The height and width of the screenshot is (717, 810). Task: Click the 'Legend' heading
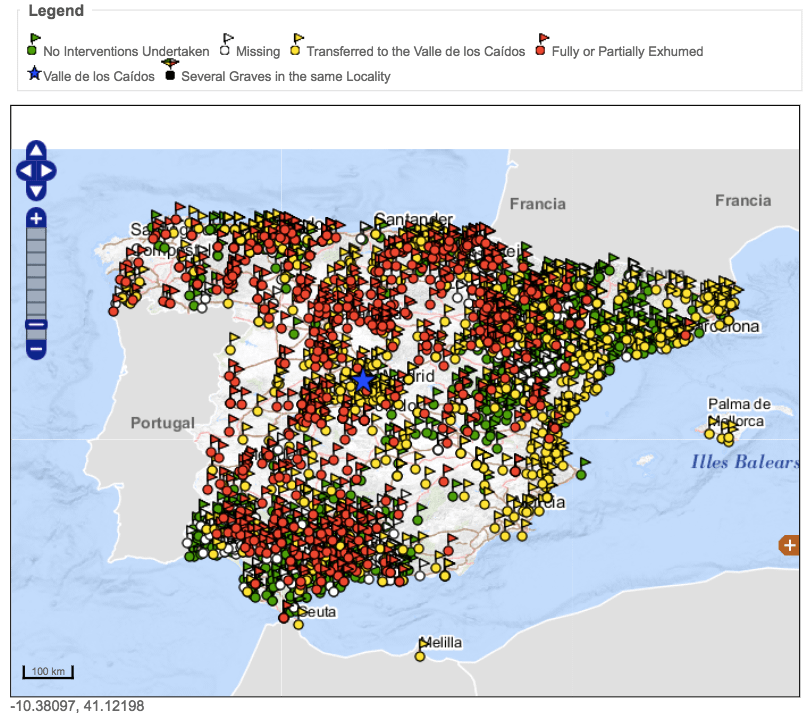pyautogui.click(x=56, y=10)
